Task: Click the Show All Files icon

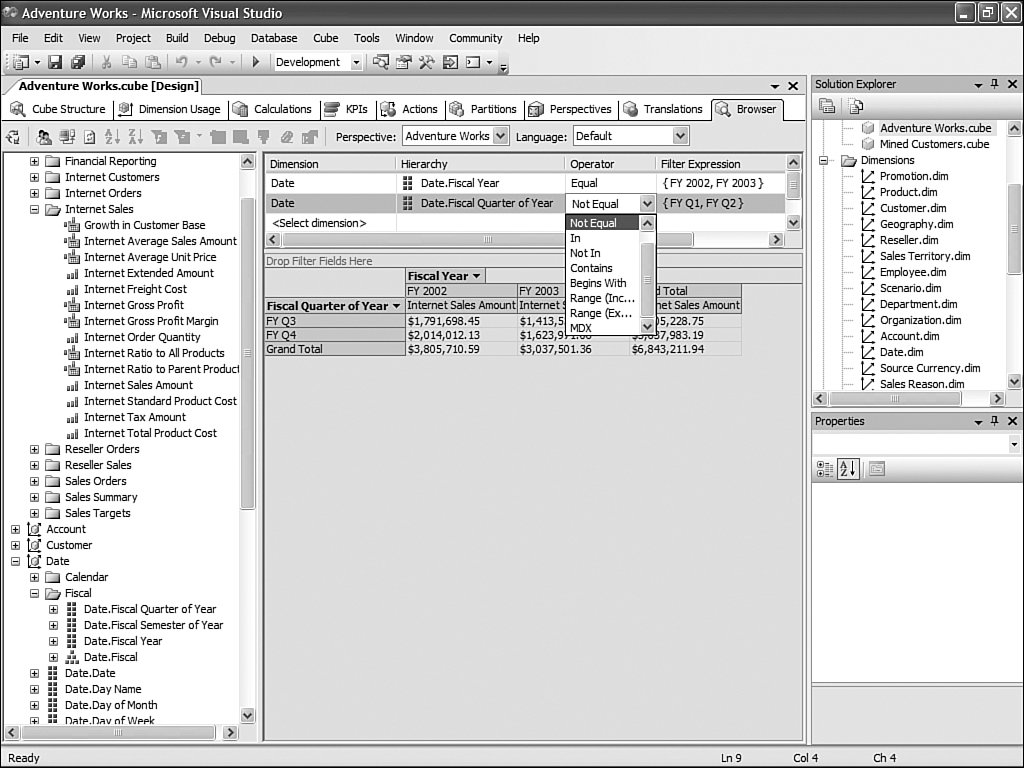Action: [x=856, y=106]
